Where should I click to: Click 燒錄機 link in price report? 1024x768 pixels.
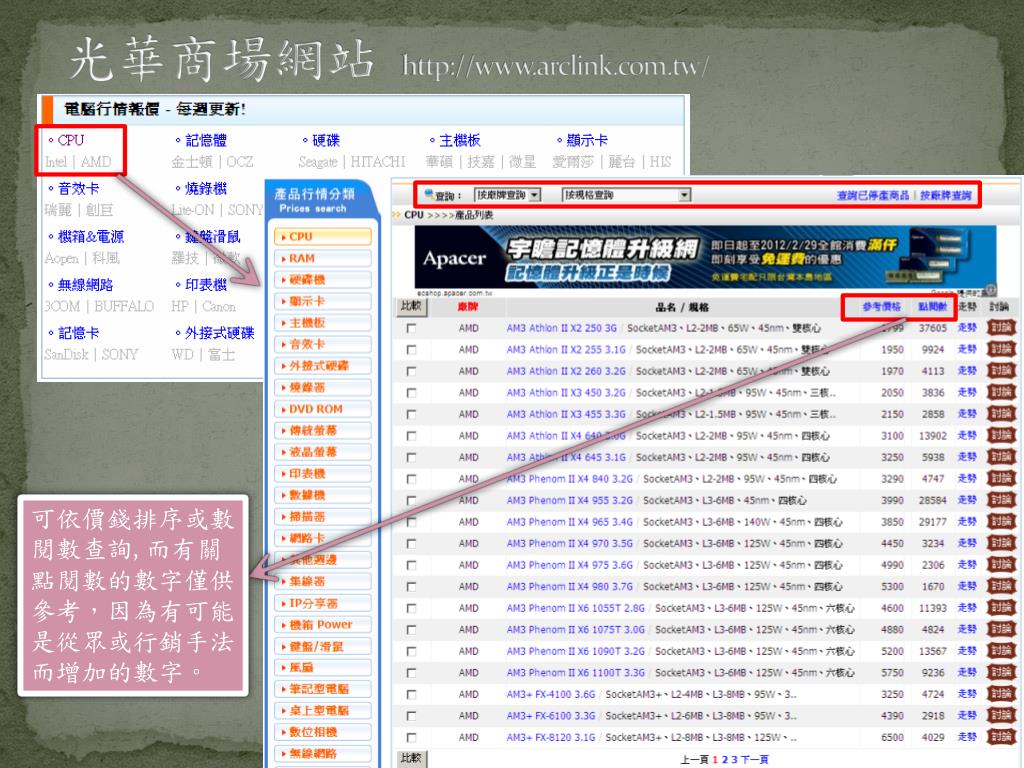206,188
